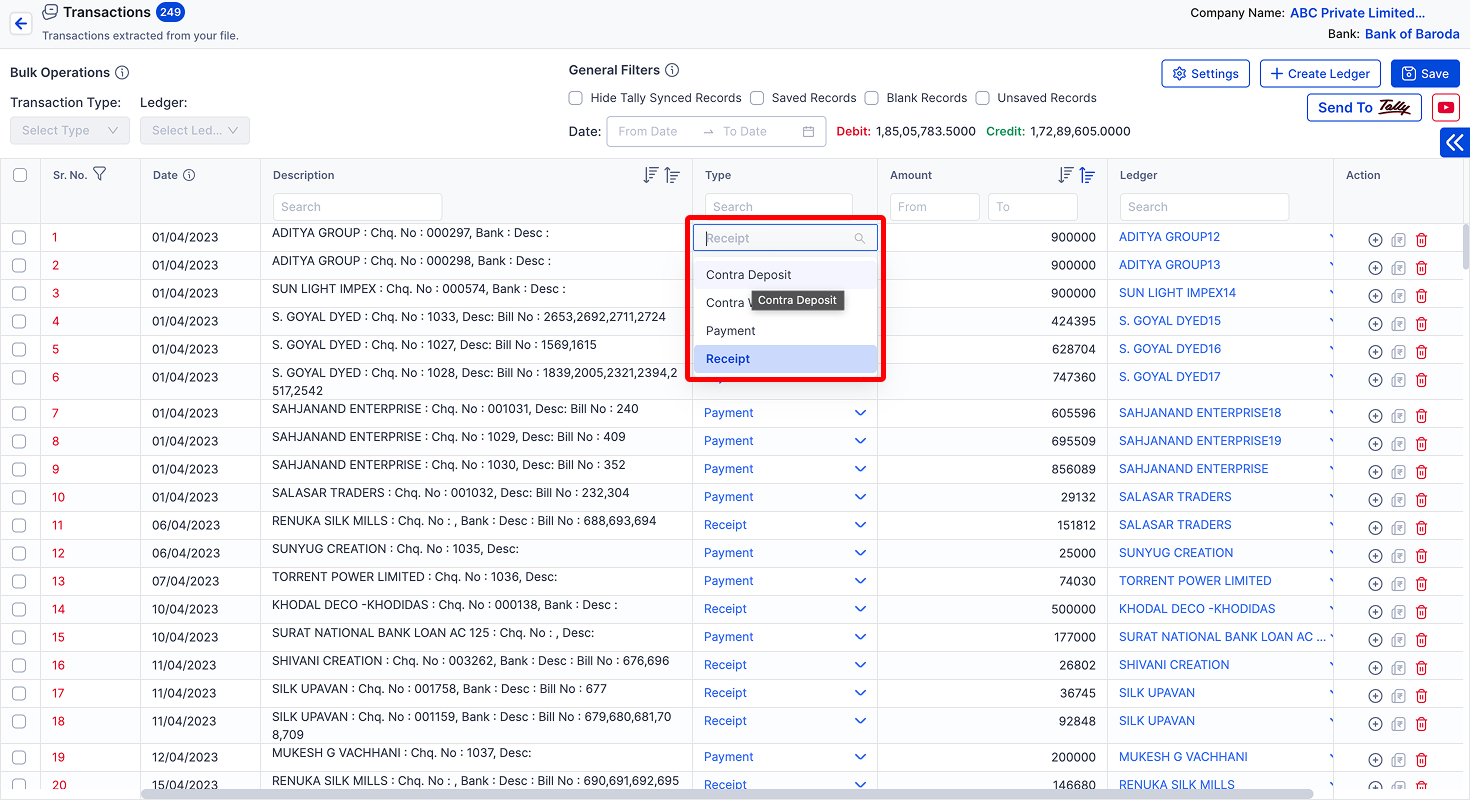Open the Bulk Operations info icon
The image size is (1470, 800).
click(x=122, y=73)
